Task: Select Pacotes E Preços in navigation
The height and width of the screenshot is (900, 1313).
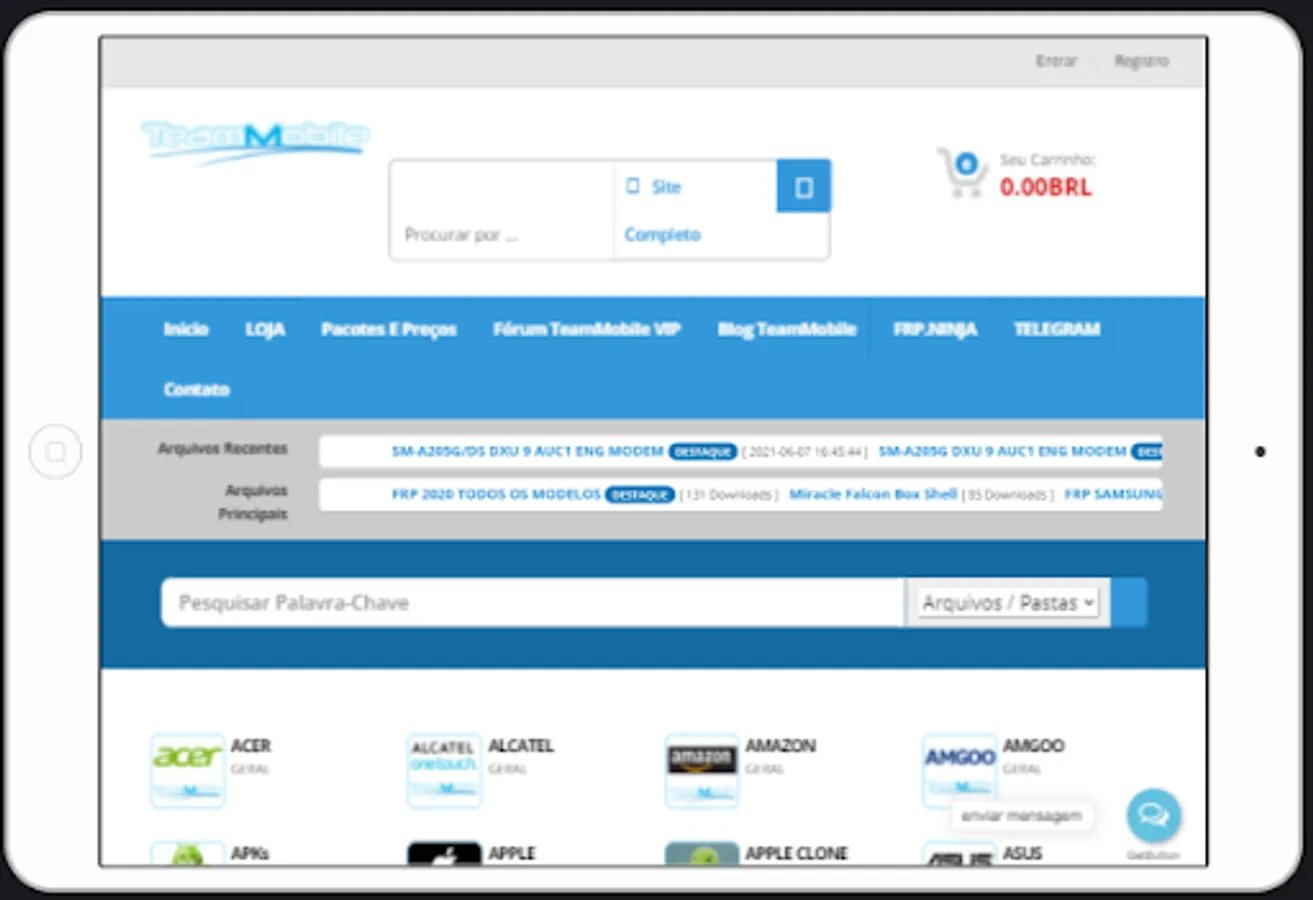Action: coord(389,329)
